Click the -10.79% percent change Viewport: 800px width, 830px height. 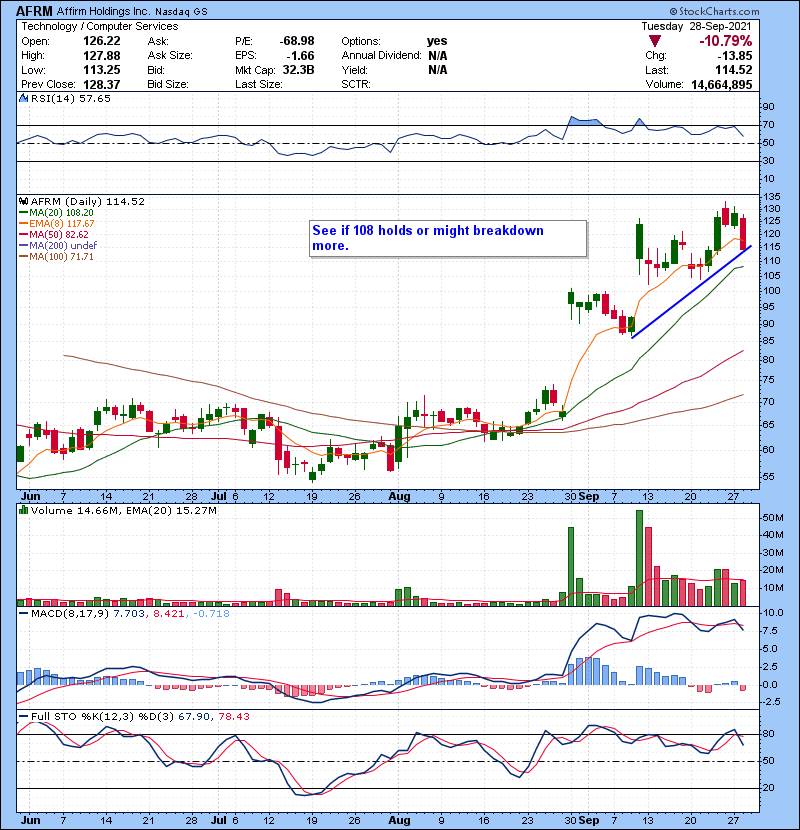click(725, 41)
